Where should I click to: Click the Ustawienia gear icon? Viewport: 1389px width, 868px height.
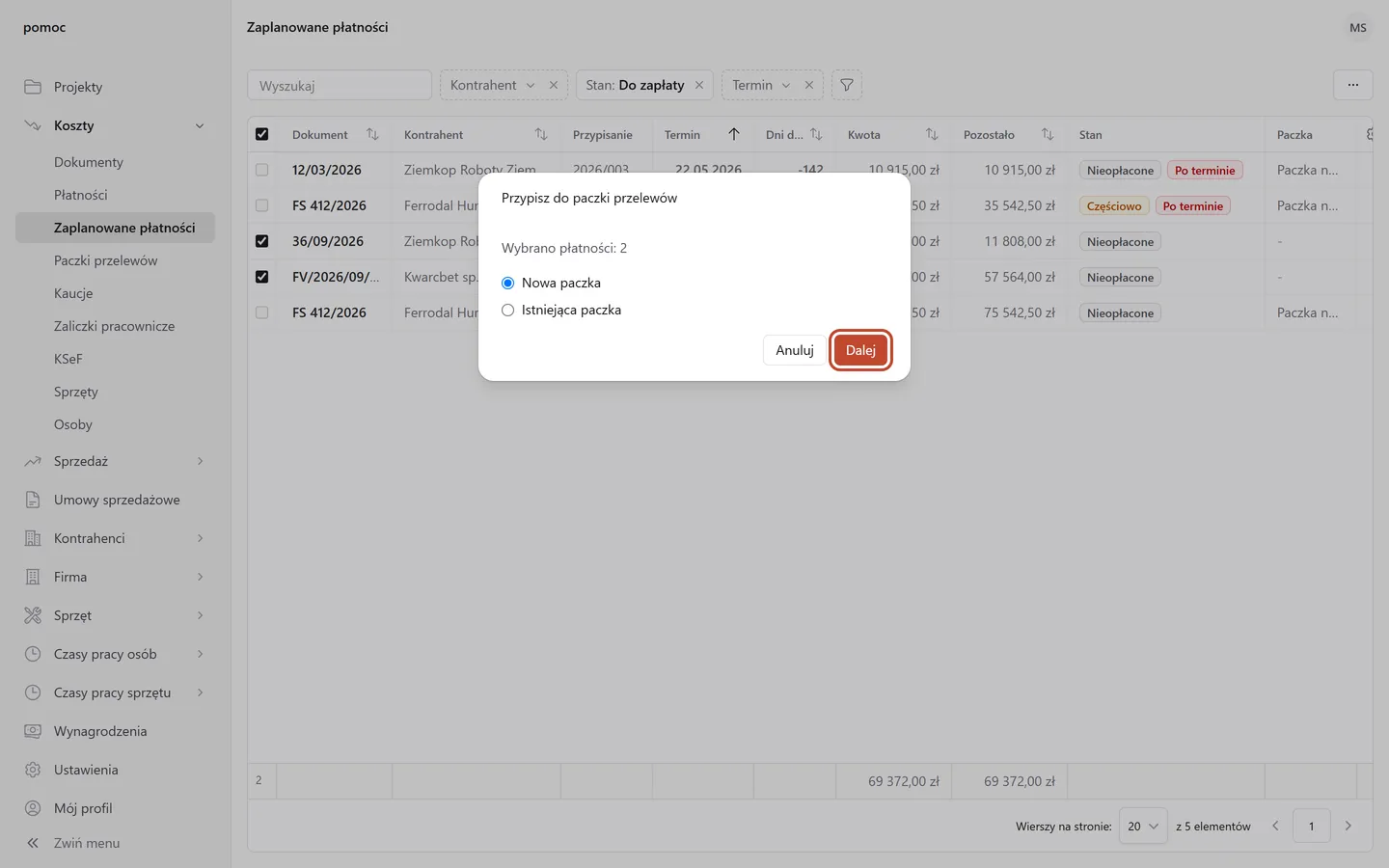click(x=33, y=770)
